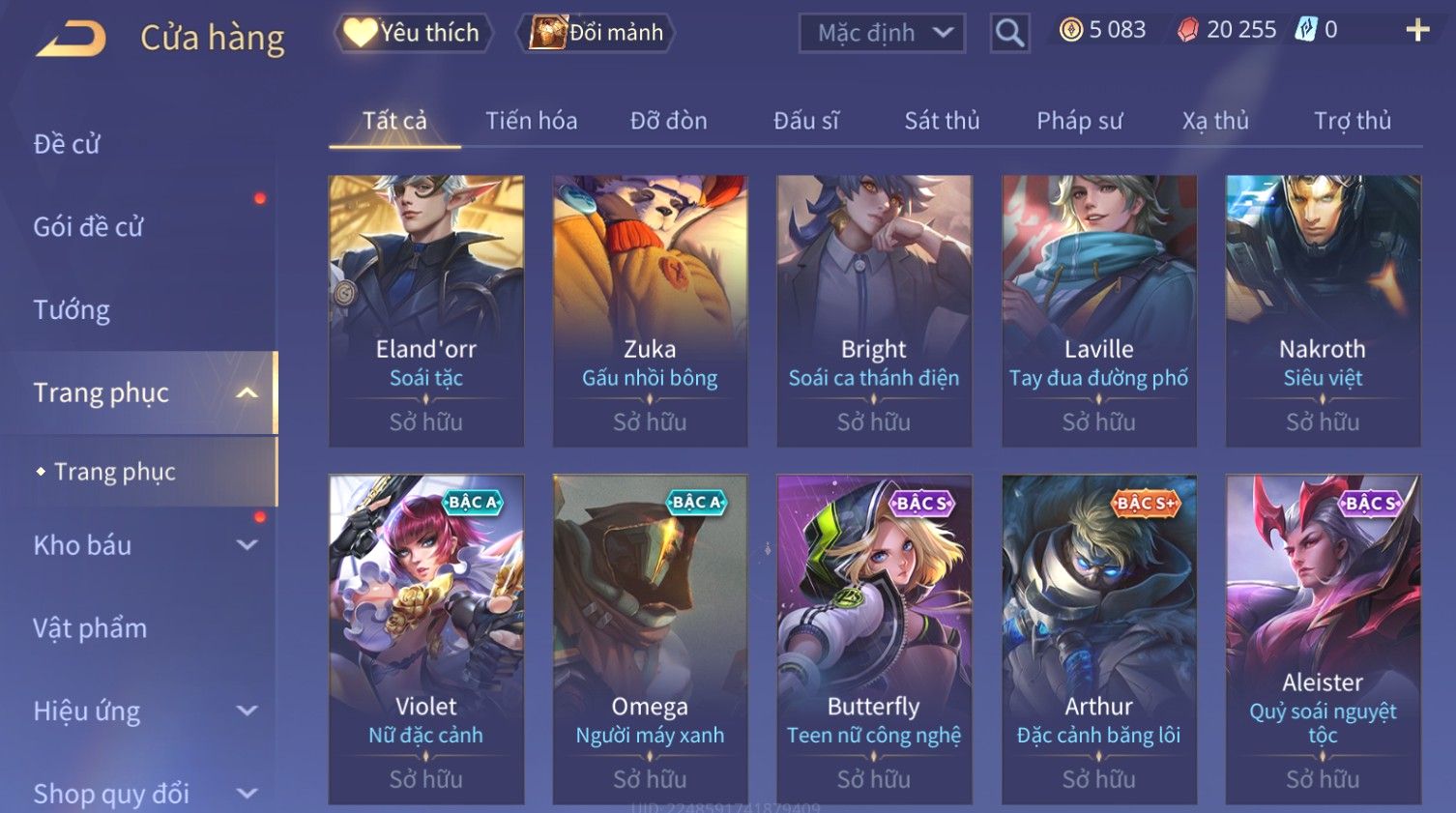This screenshot has width=1456, height=813.
Task: Click the gold coin balance icon
Action: (1071, 30)
